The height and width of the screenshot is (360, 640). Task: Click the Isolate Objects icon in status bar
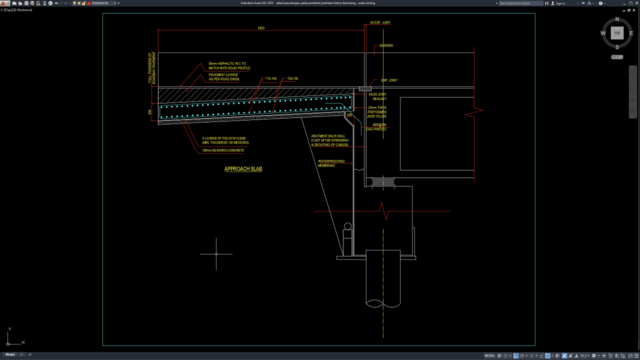(610, 356)
